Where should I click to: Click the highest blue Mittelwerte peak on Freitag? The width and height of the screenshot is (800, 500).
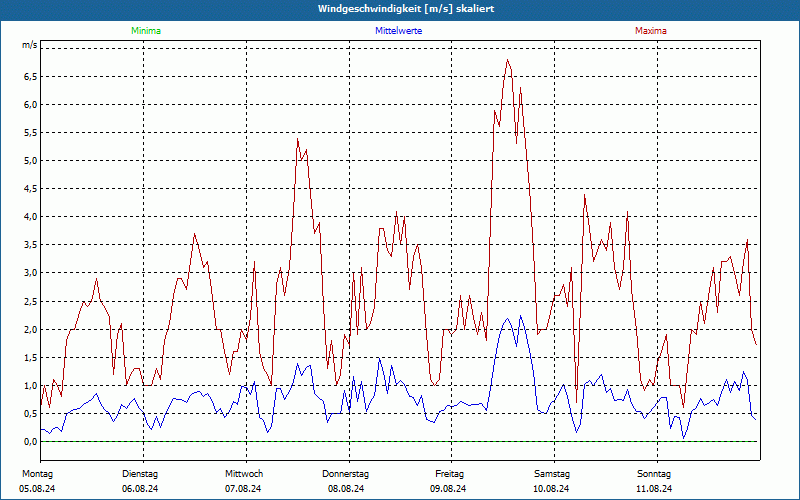pyautogui.click(x=521, y=316)
